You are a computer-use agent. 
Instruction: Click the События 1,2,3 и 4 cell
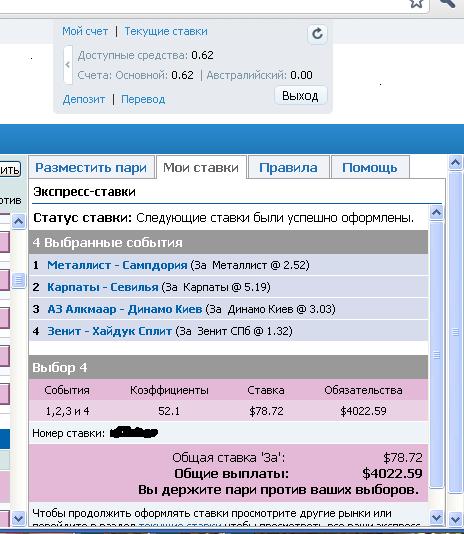pyautogui.click(x=67, y=411)
